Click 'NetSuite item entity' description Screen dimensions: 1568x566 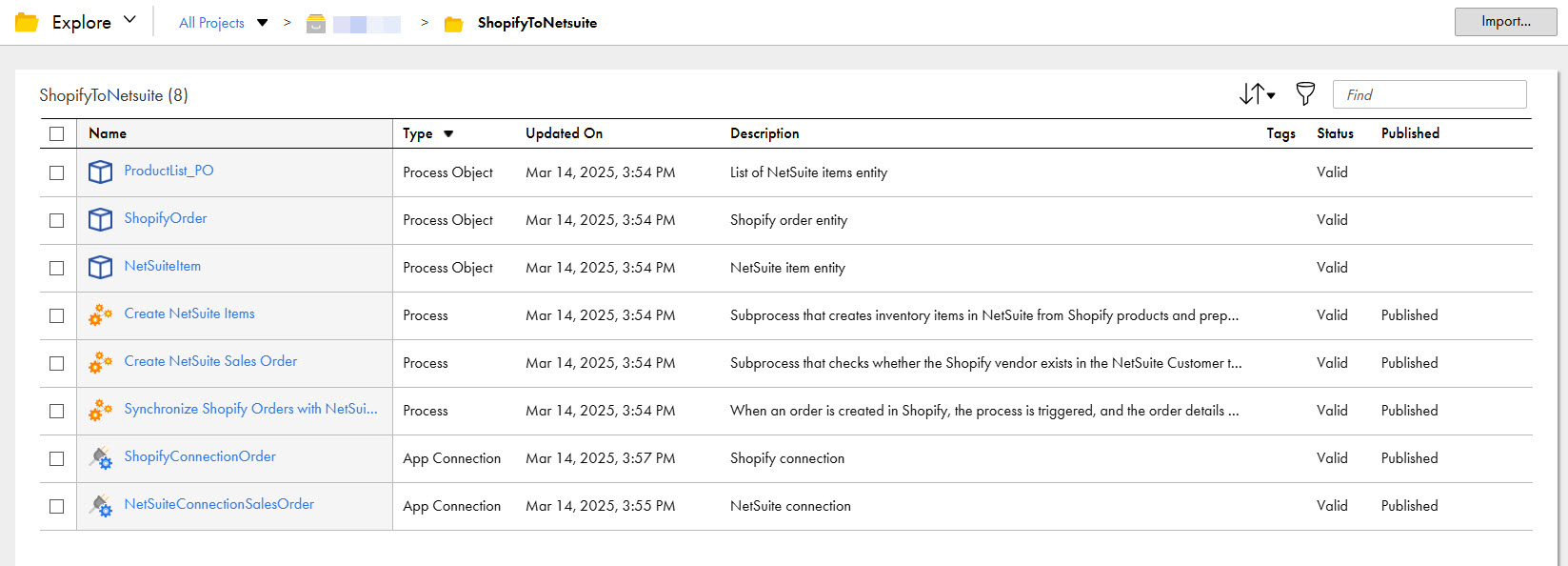pos(787,268)
